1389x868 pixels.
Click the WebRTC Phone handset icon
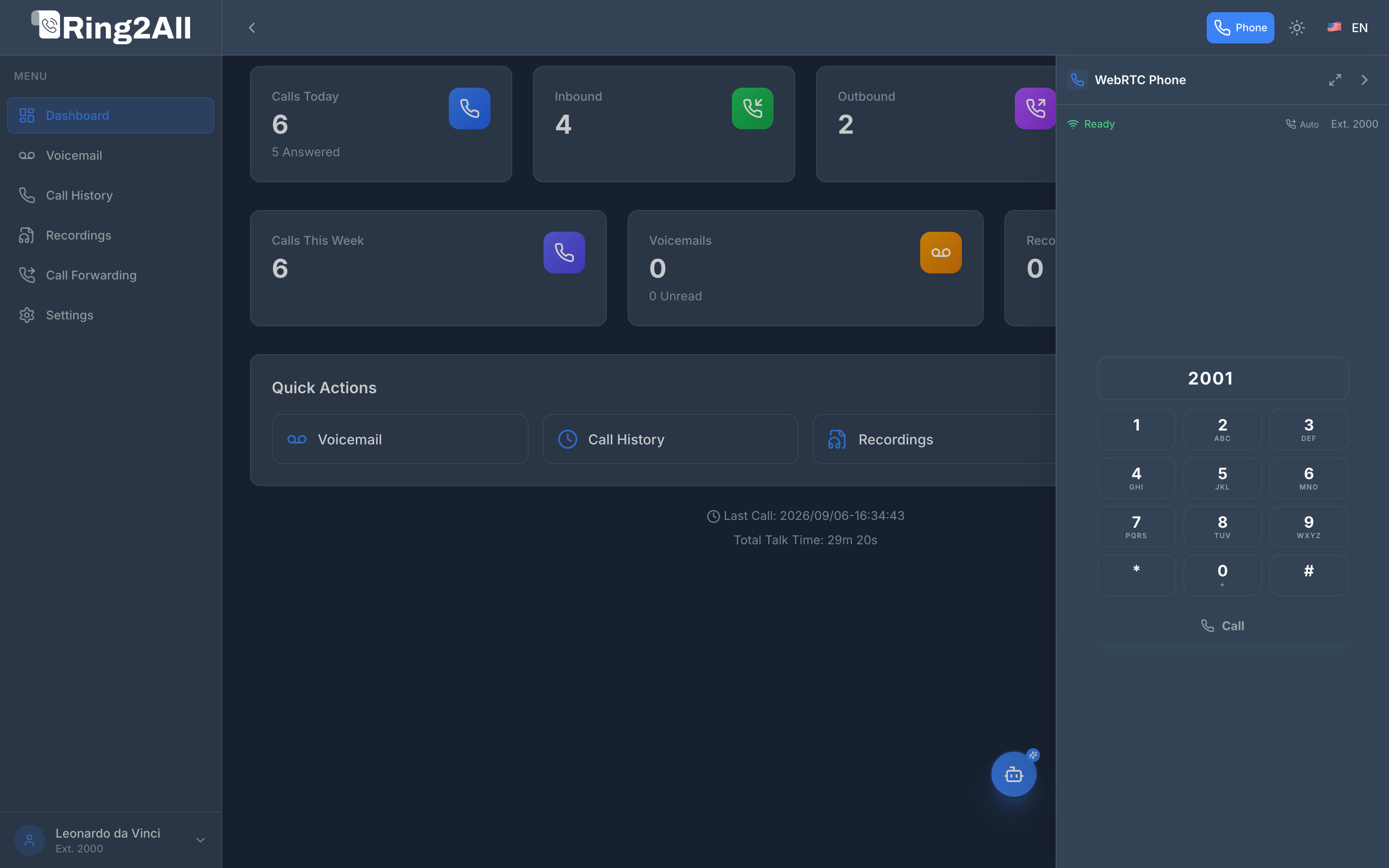coord(1077,80)
